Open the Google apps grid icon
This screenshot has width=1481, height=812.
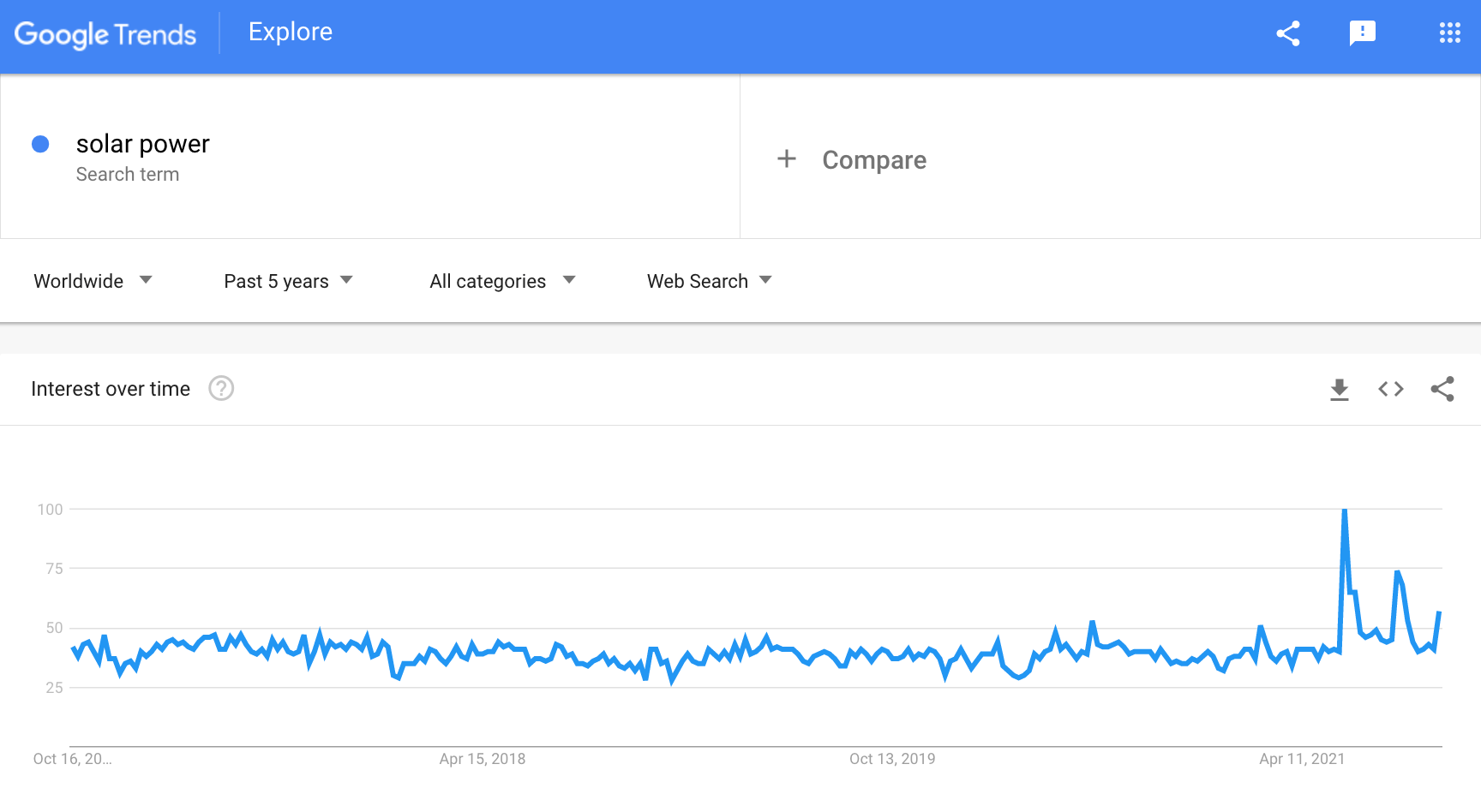click(1449, 33)
